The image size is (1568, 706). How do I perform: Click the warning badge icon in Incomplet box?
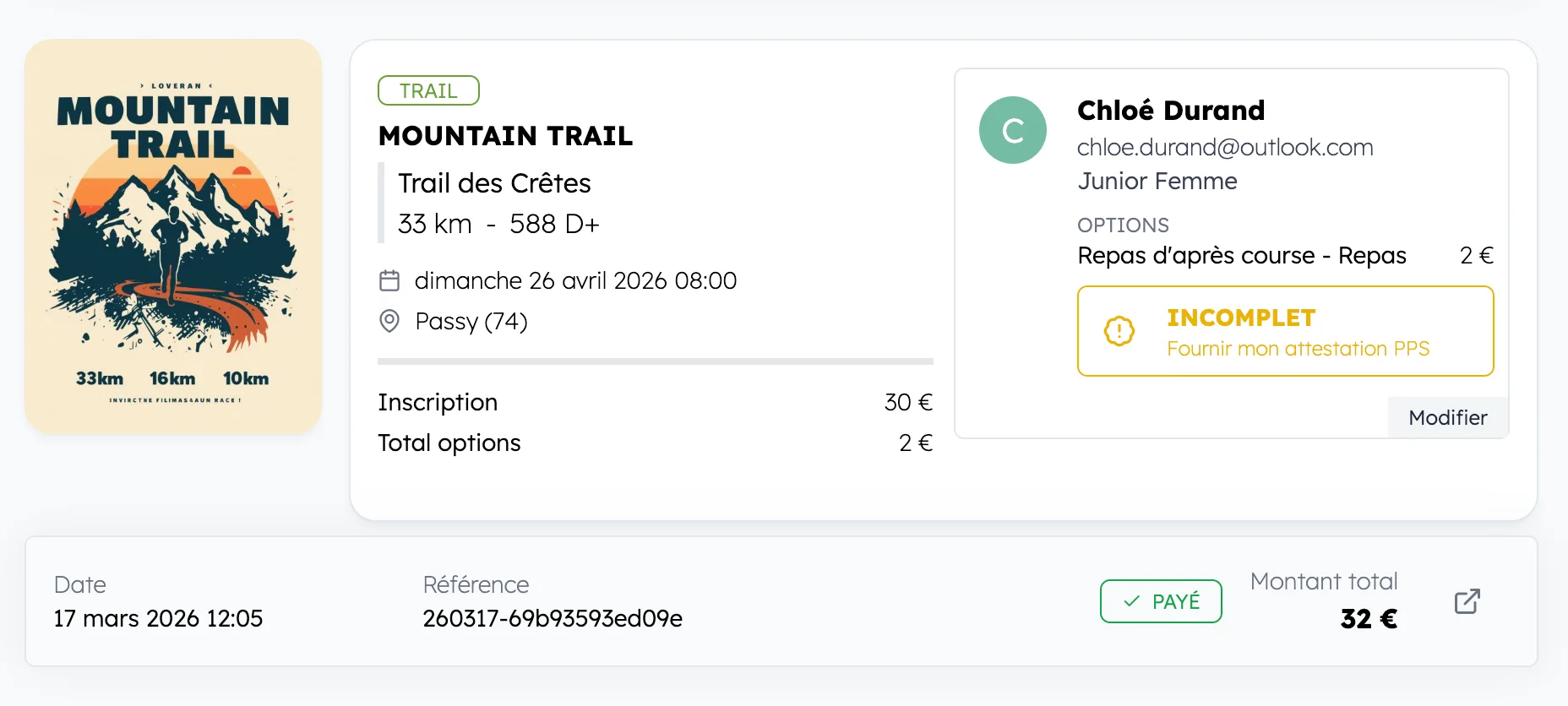[x=1119, y=331]
